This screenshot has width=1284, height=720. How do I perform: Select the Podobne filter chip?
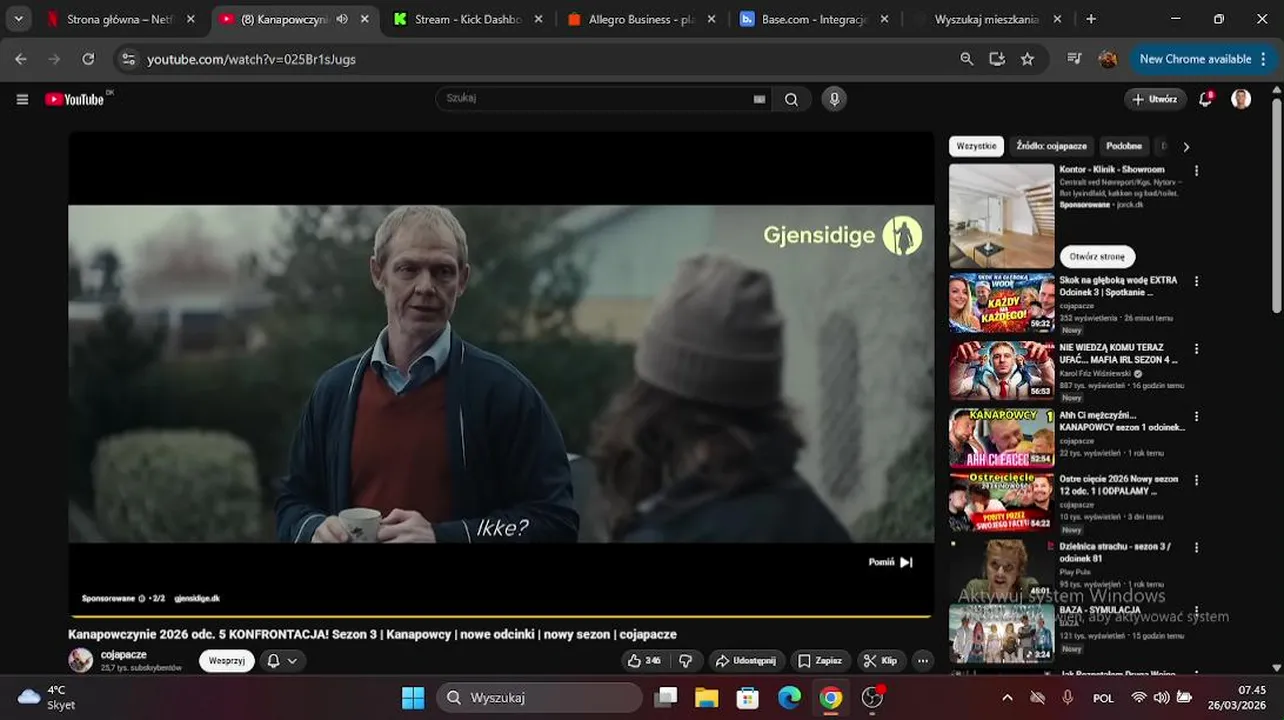[x=1124, y=146]
